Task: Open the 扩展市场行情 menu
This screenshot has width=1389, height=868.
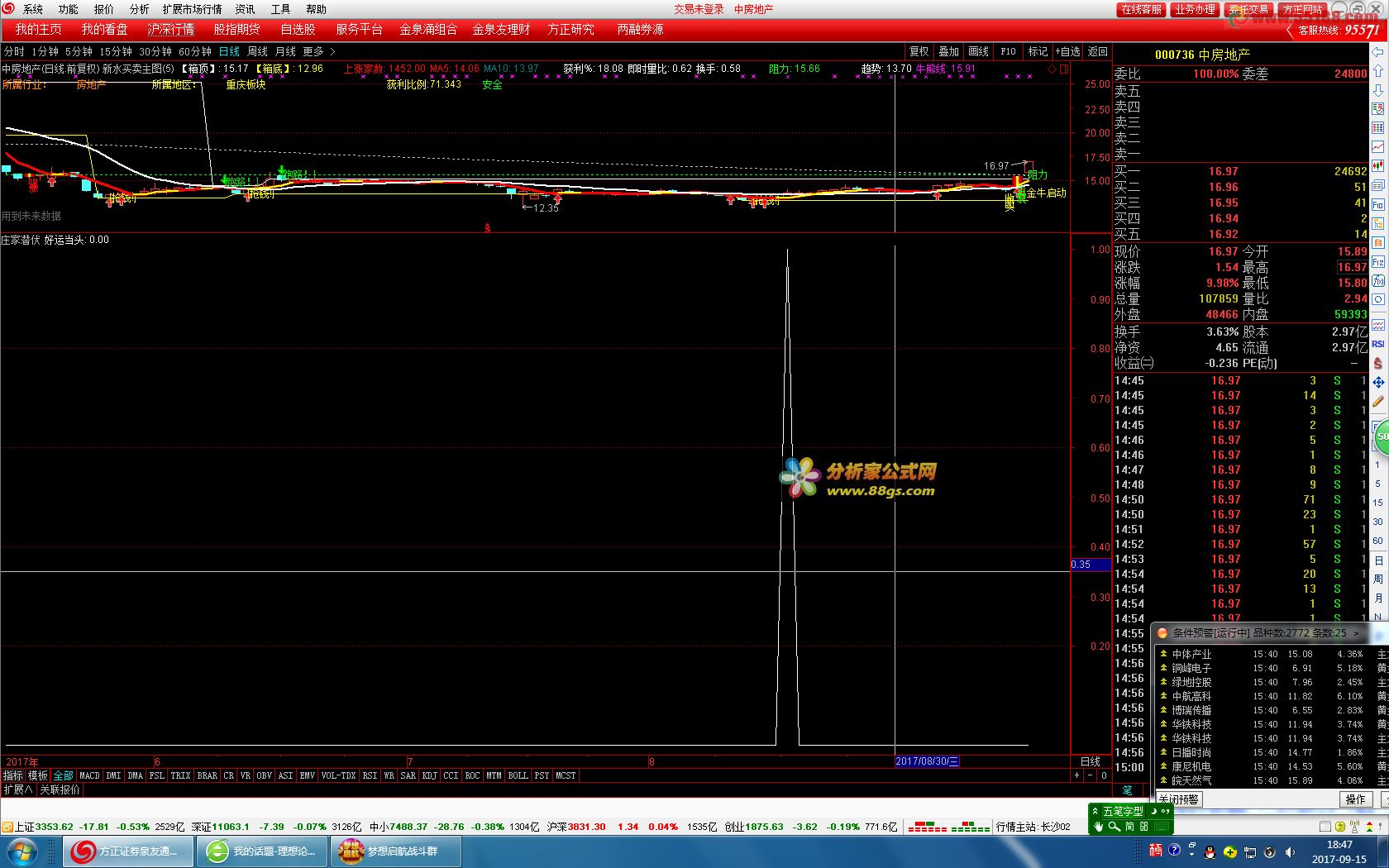Action: [x=192, y=9]
